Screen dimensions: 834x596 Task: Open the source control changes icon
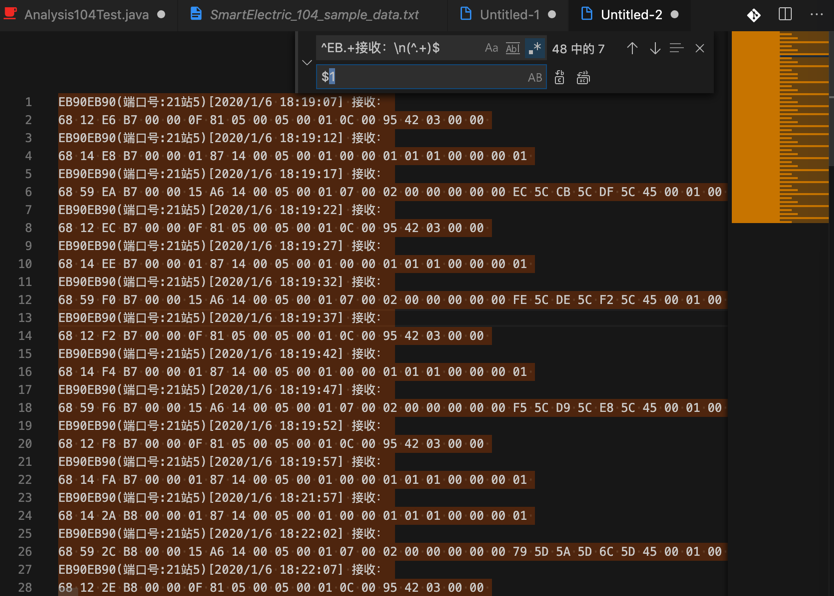click(754, 15)
